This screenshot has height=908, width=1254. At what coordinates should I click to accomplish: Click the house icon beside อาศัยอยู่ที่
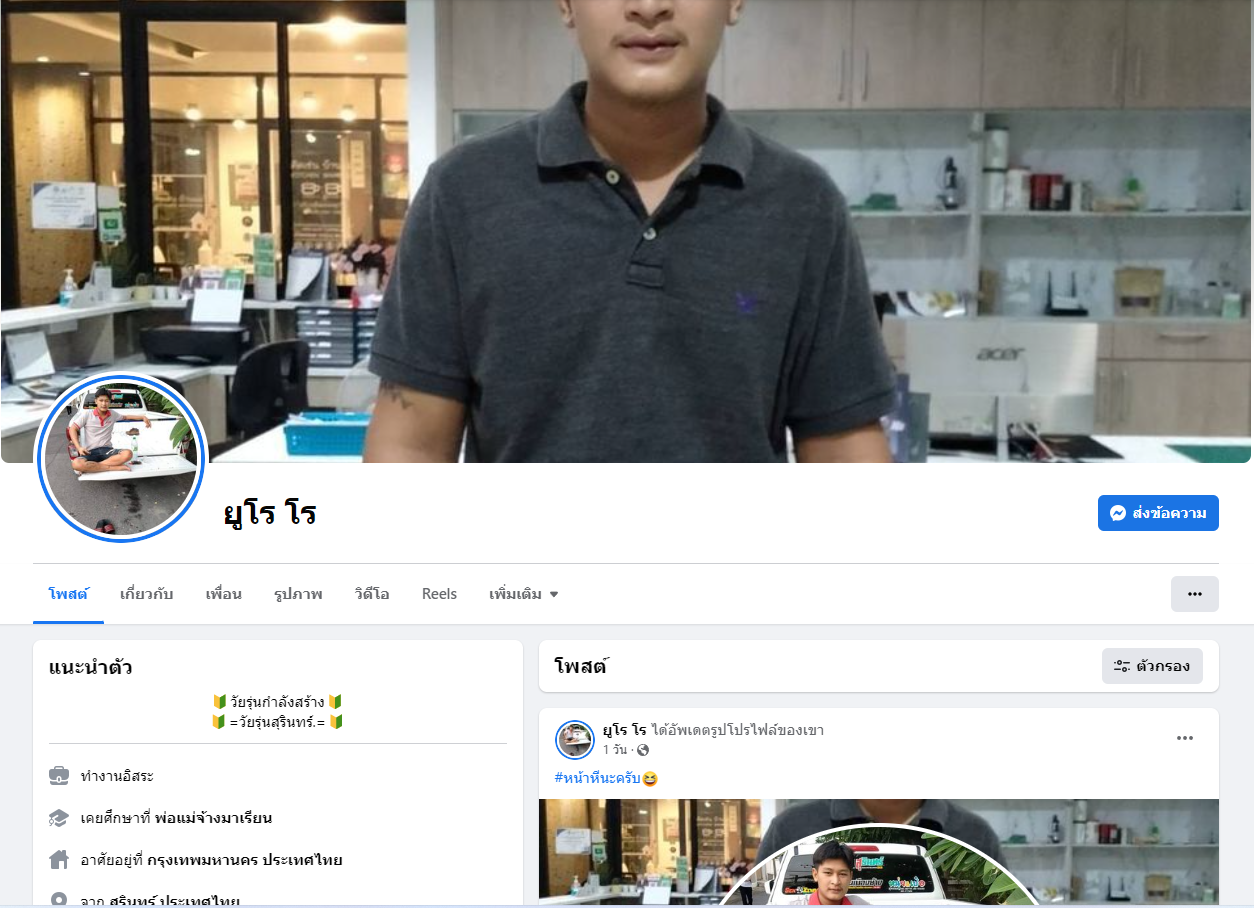coord(59,860)
